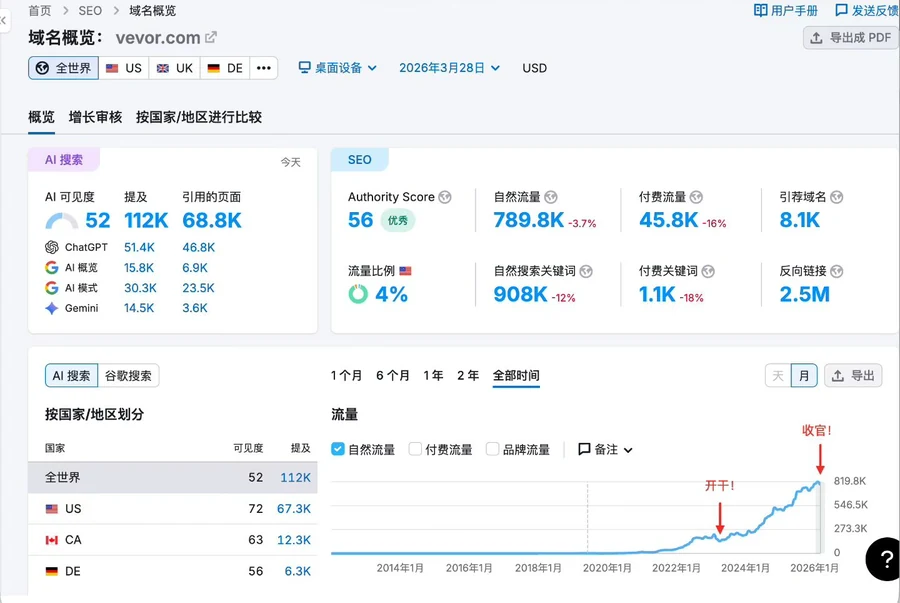Click globe icon next to 自然搜索关键词

[x=585, y=271]
